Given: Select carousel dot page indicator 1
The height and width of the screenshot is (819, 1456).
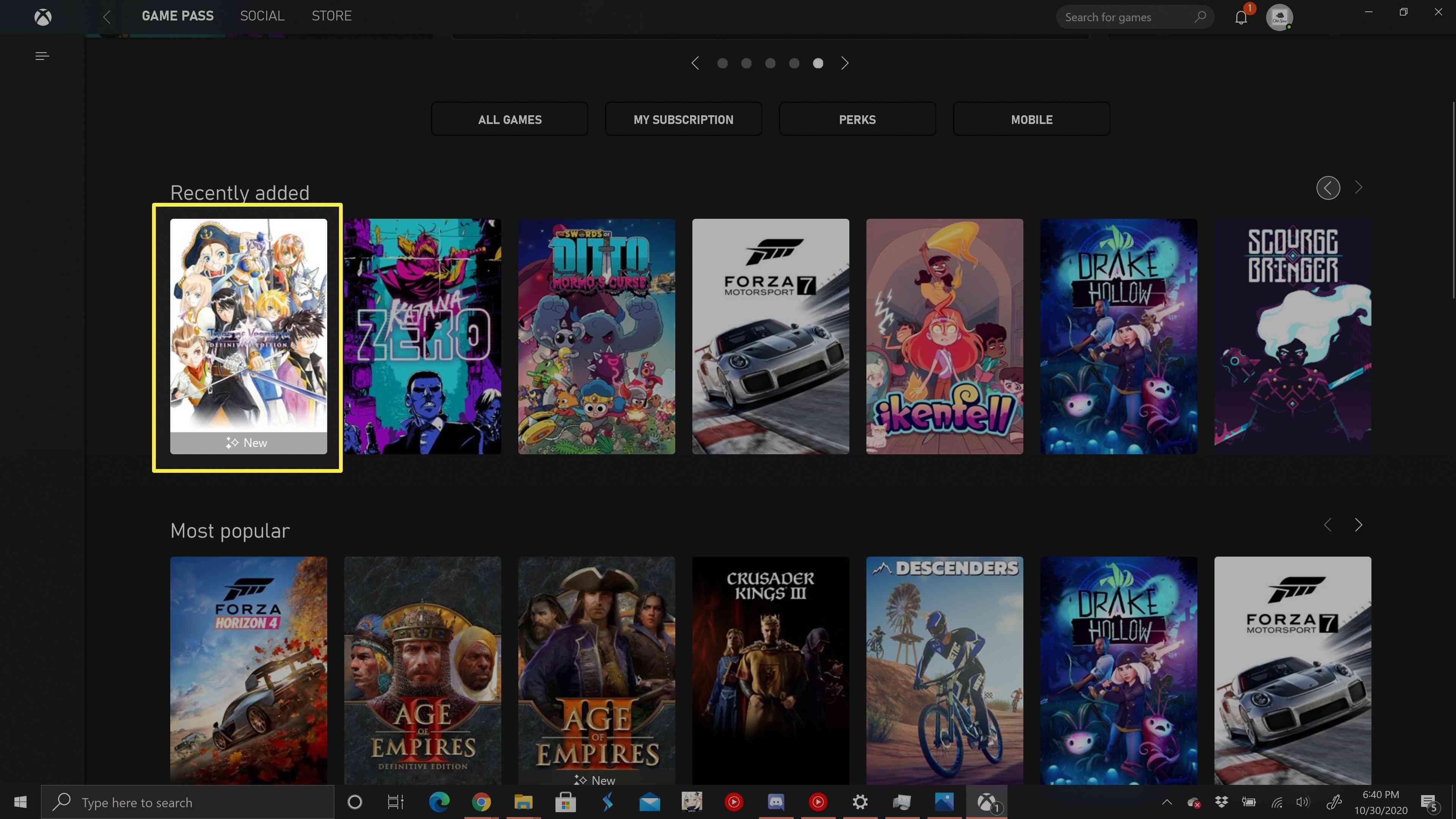Looking at the screenshot, I should coord(722,62).
